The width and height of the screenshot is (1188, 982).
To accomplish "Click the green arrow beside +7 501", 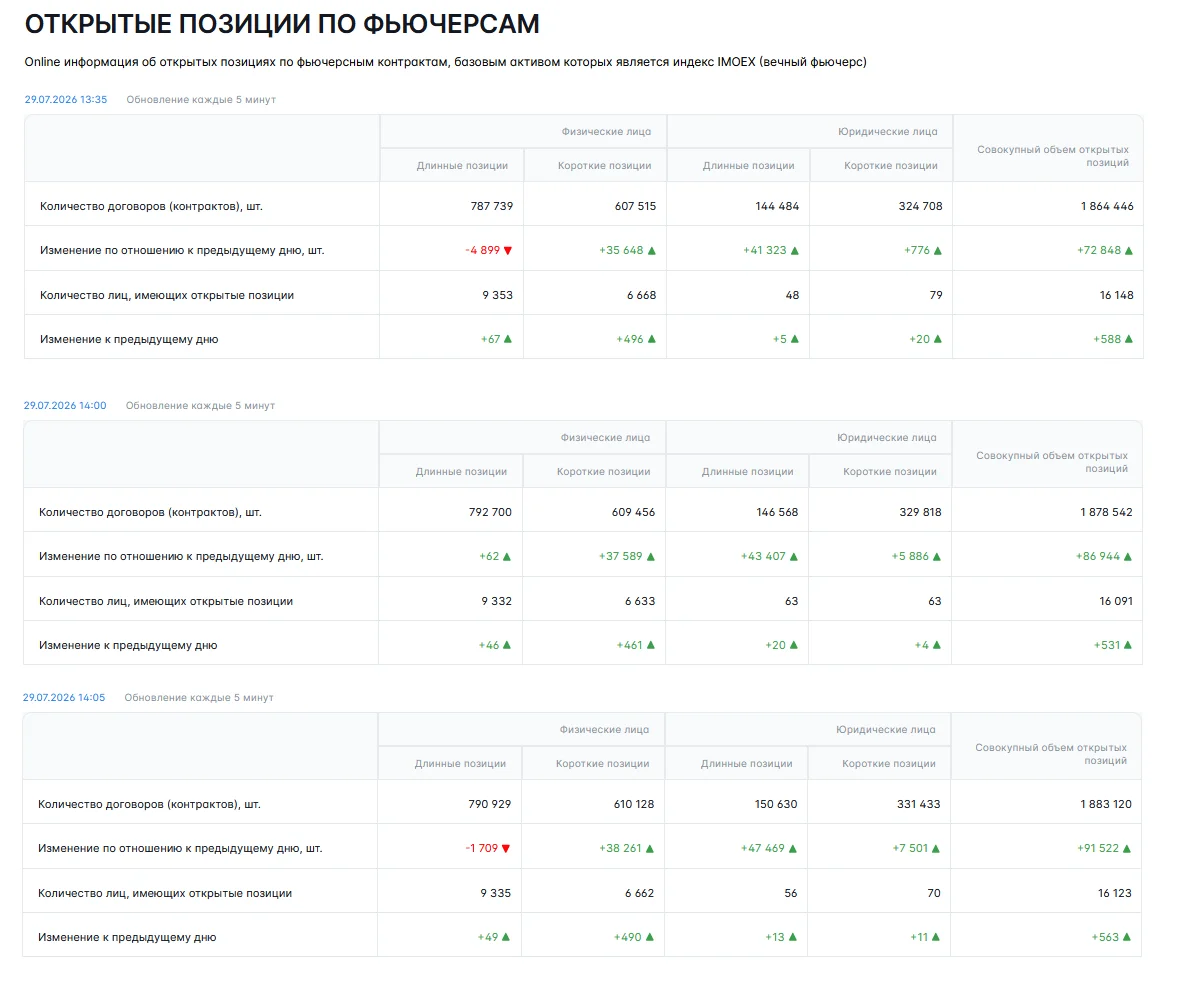I will (x=936, y=849).
